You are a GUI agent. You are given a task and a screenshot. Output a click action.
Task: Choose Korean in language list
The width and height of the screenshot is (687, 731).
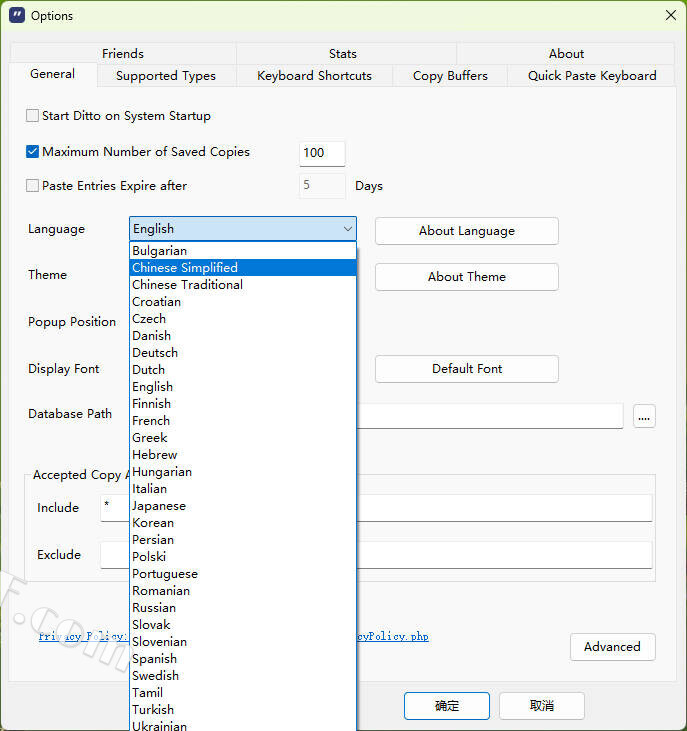(x=243, y=523)
